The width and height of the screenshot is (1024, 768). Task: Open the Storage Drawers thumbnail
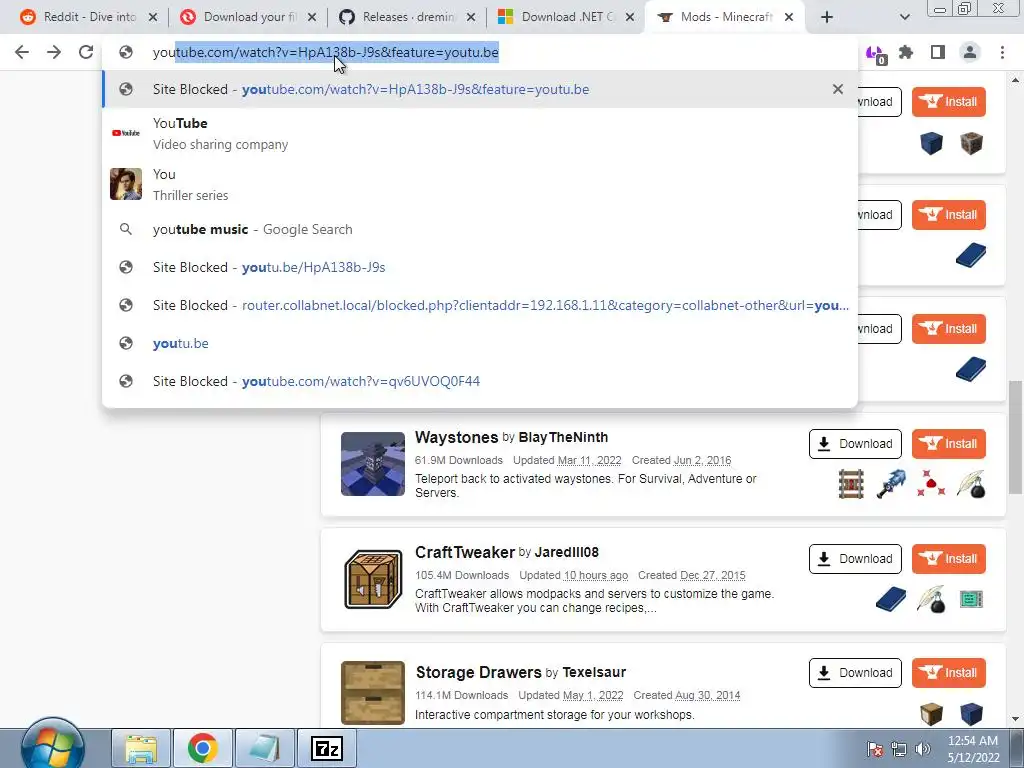point(373,692)
